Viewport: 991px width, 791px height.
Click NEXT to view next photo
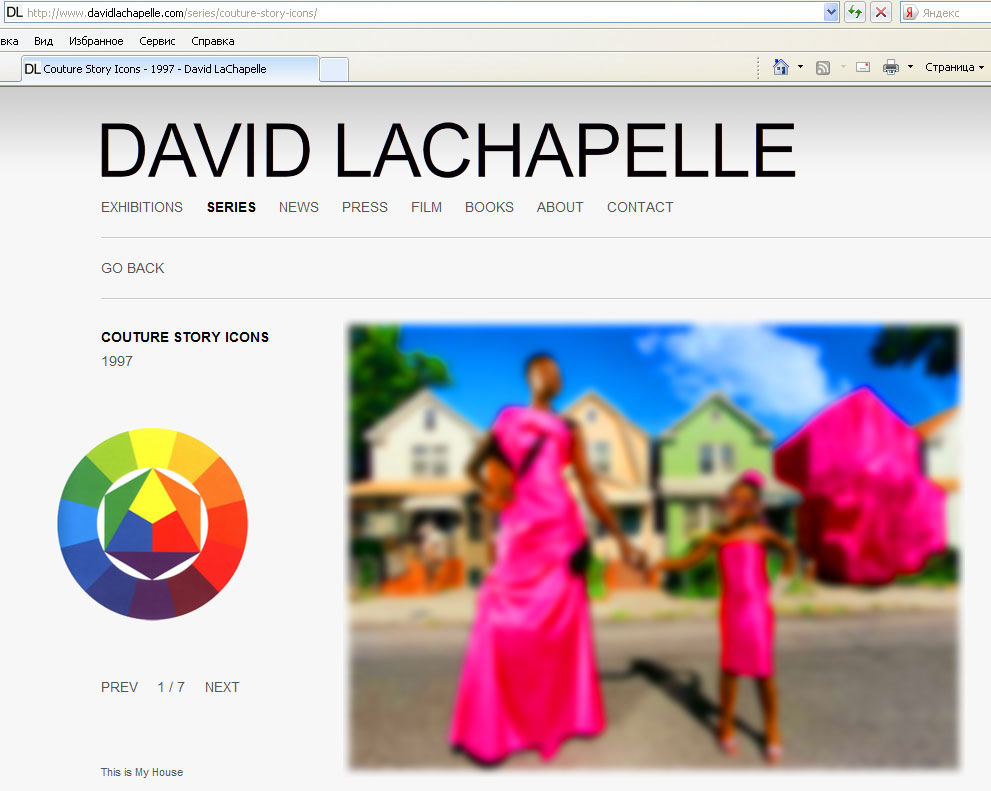222,687
